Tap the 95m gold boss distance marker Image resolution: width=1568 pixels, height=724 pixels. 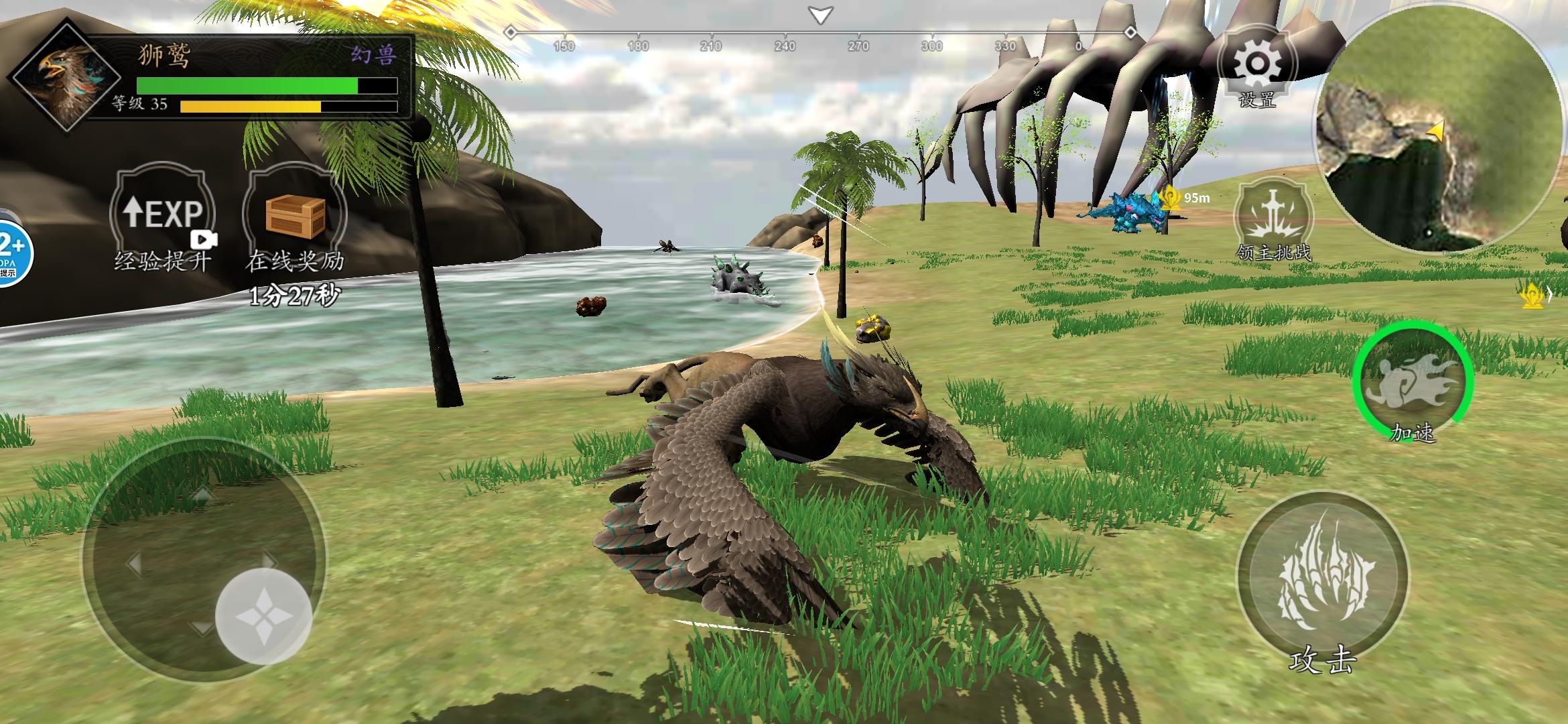pyautogui.click(x=1185, y=198)
